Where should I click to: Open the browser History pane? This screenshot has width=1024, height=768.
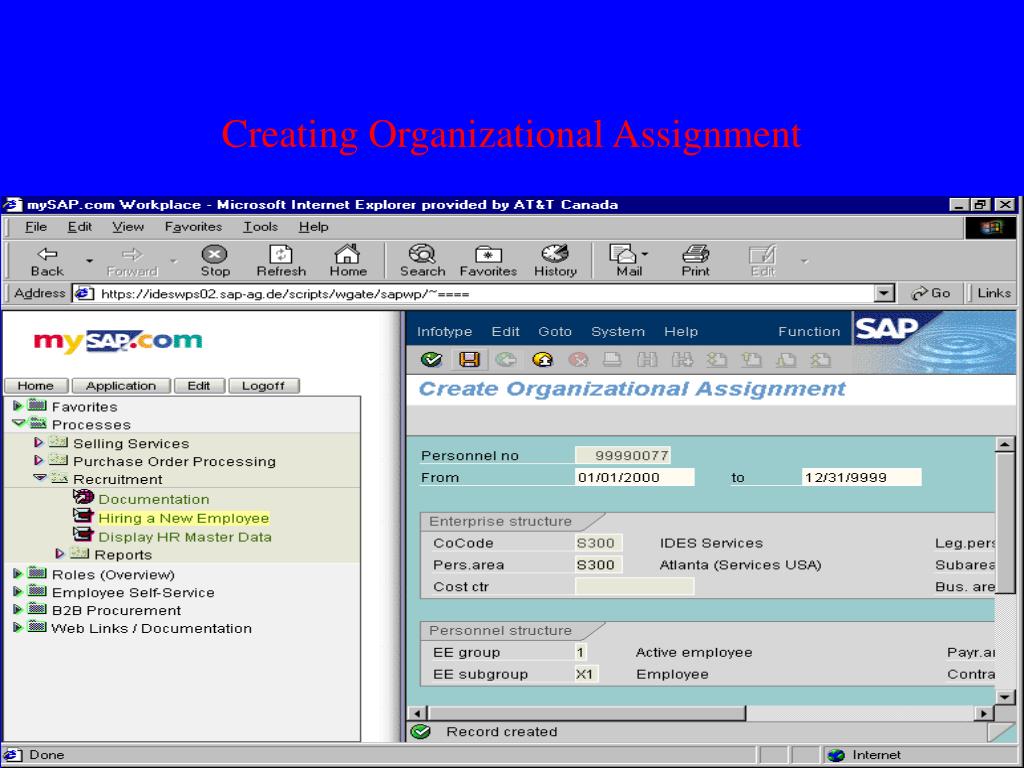(555, 261)
